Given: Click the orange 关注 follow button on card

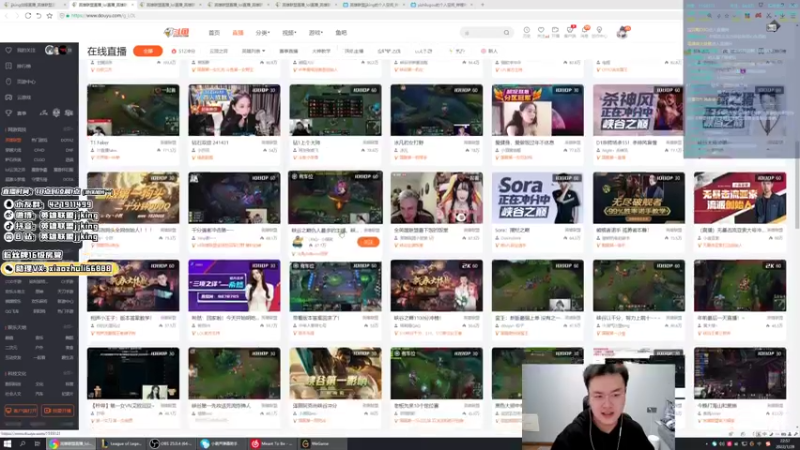Looking at the screenshot, I should pos(368,242).
